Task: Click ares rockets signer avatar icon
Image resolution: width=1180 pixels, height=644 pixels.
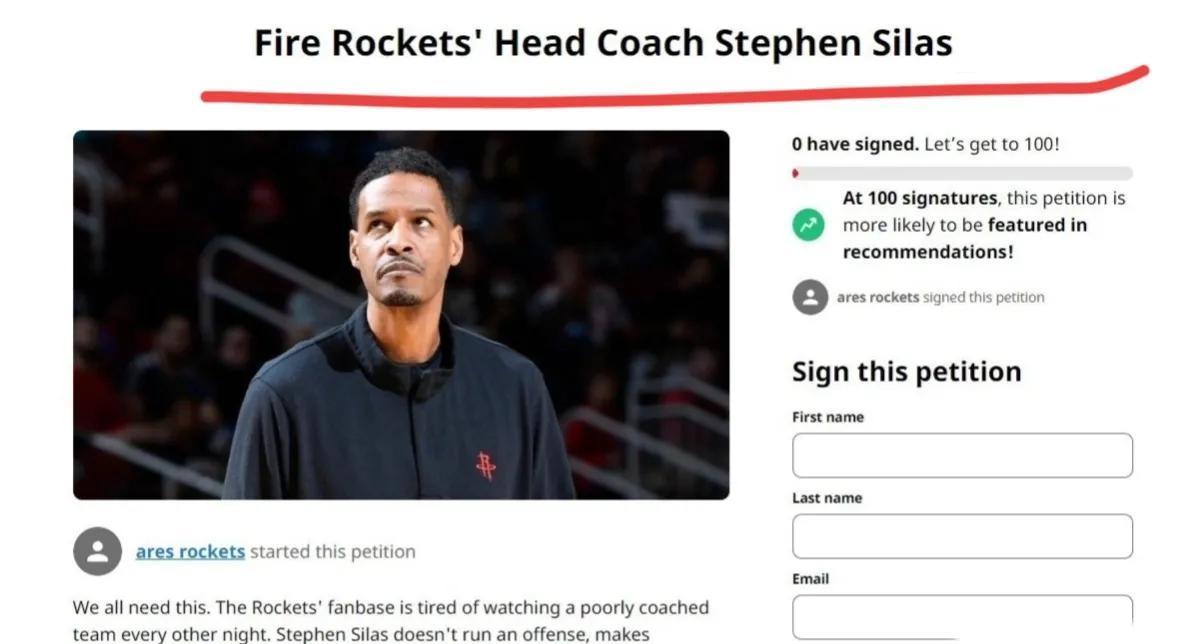Action: coord(810,297)
